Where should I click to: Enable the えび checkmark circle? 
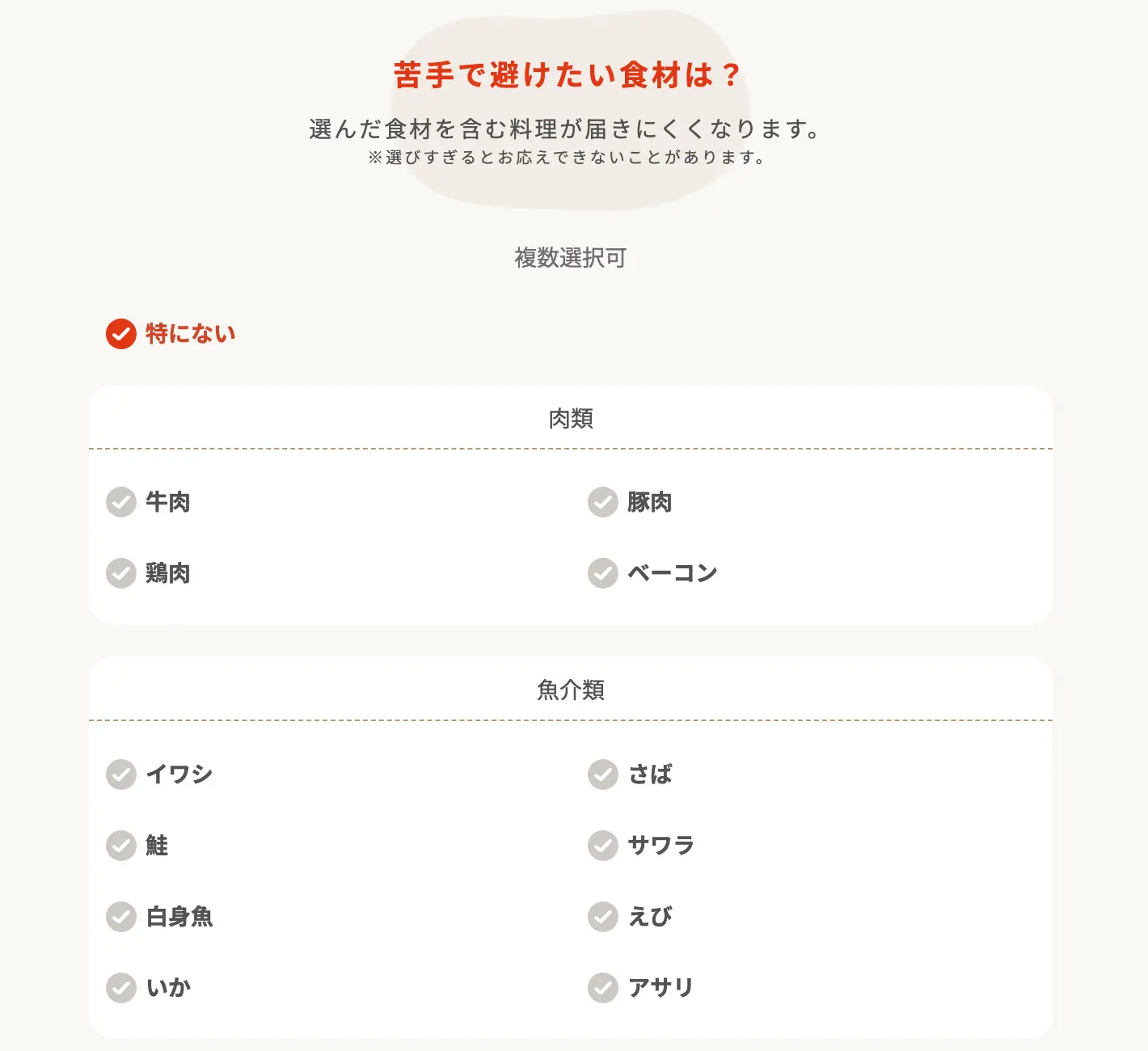[603, 916]
